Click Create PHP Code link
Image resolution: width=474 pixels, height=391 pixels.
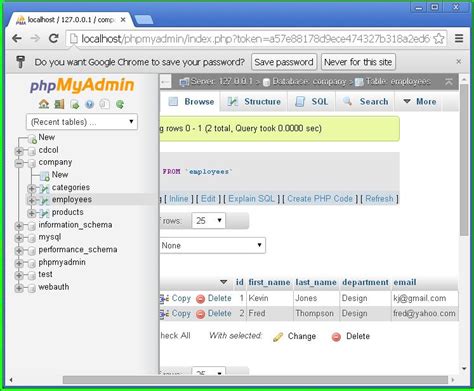[320, 199]
